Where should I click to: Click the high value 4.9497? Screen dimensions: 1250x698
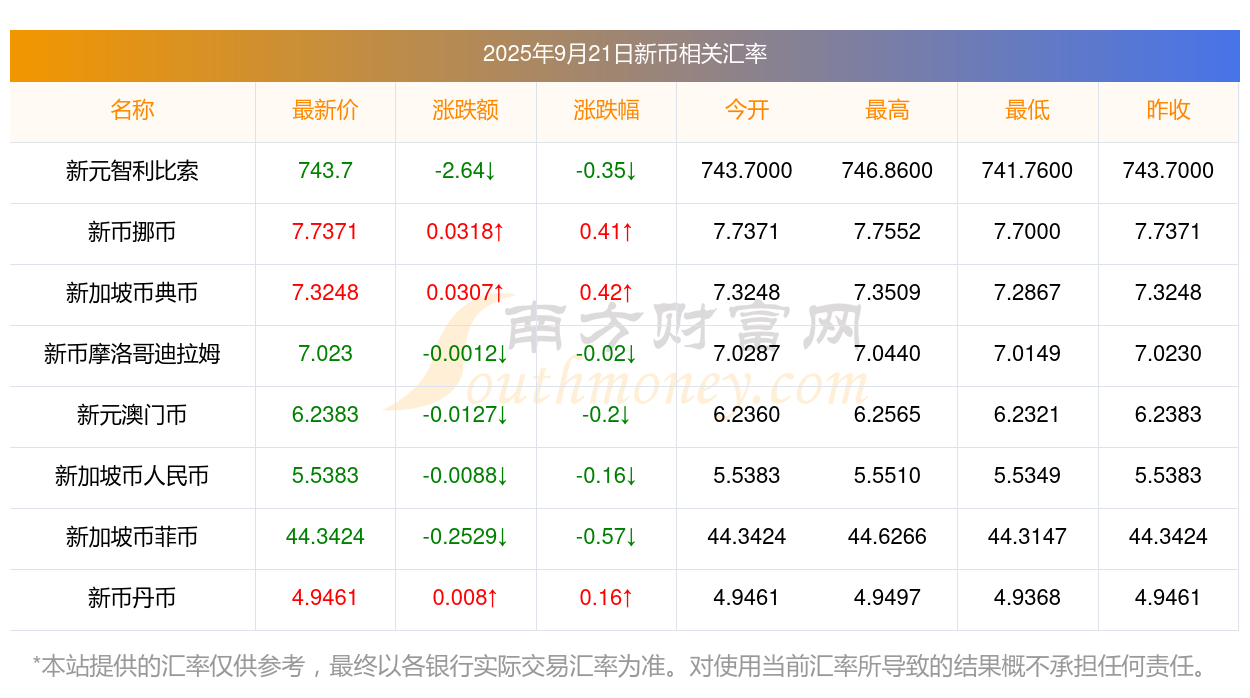tap(887, 598)
